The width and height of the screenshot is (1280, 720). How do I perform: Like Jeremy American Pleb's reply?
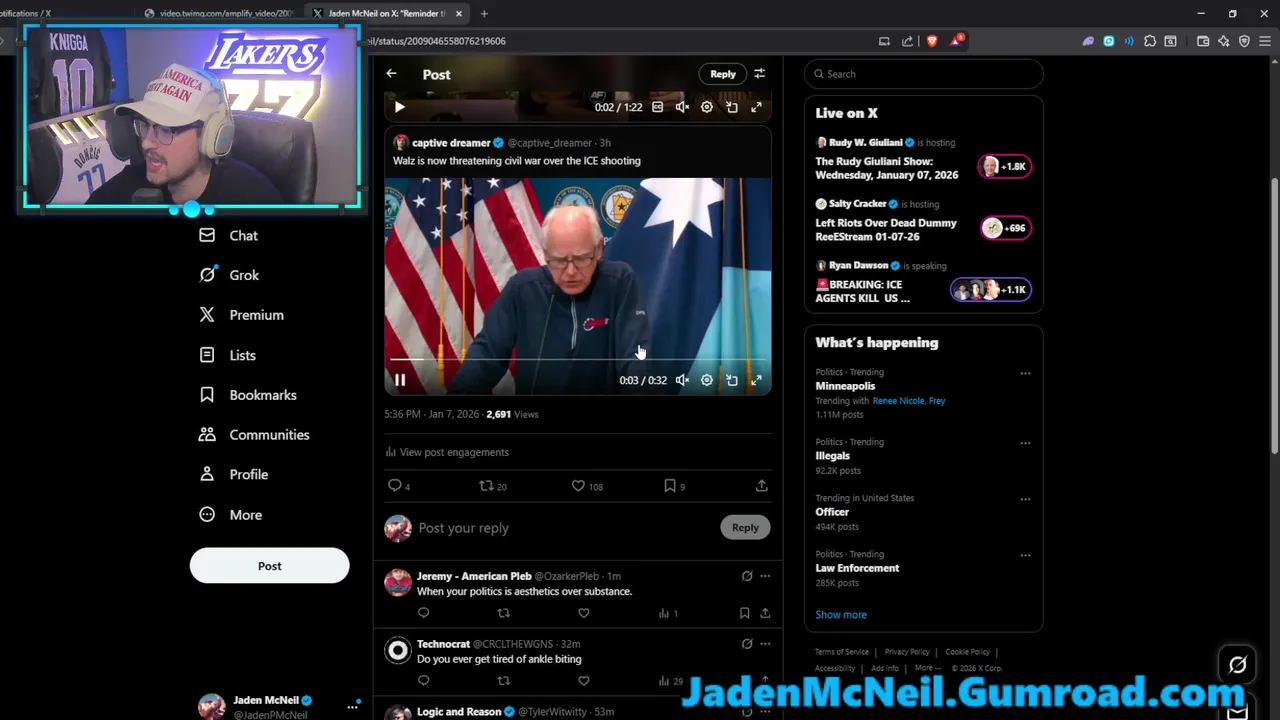(583, 613)
